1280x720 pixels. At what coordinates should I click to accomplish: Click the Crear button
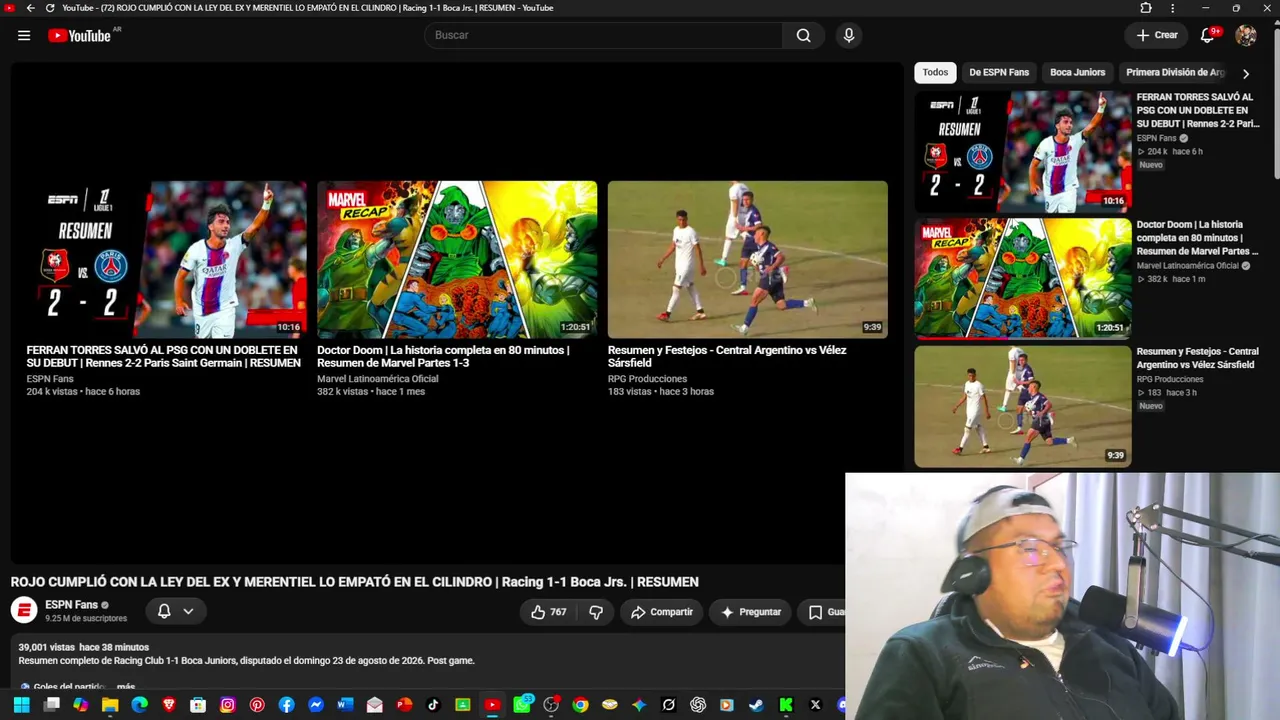click(1157, 35)
